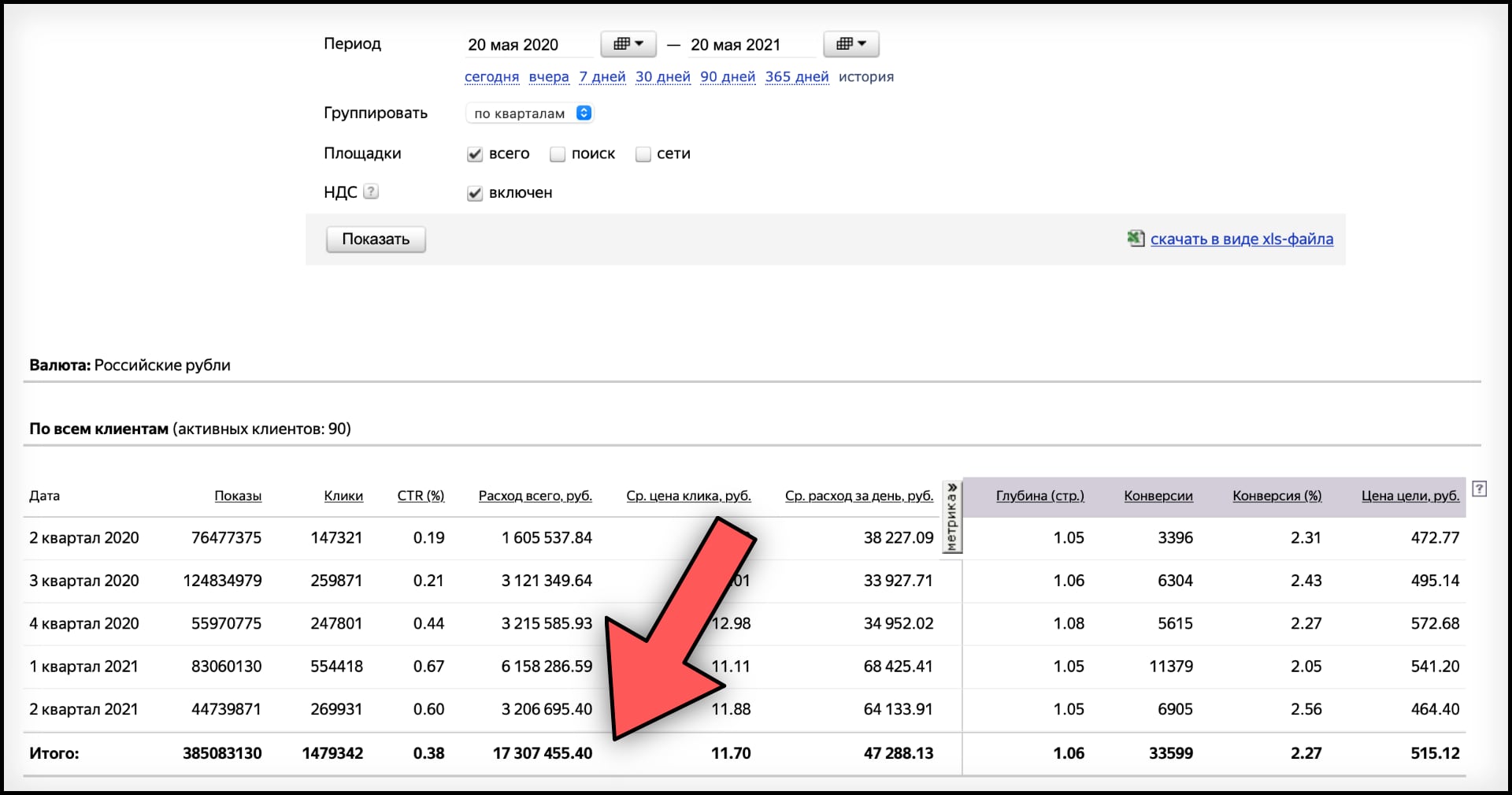Screen dimensions: 1512x795
Task: Click conversion rate value 2.56
Action: click(1306, 709)
